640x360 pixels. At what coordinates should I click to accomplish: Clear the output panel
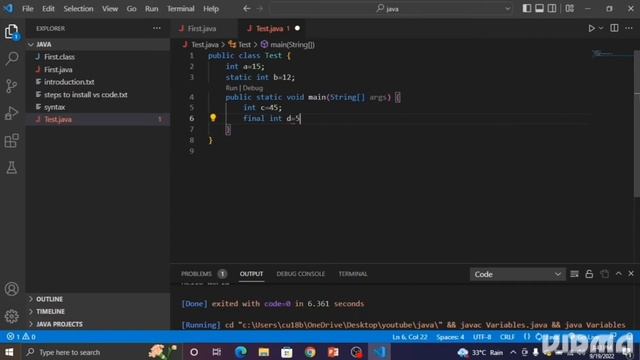click(574, 274)
